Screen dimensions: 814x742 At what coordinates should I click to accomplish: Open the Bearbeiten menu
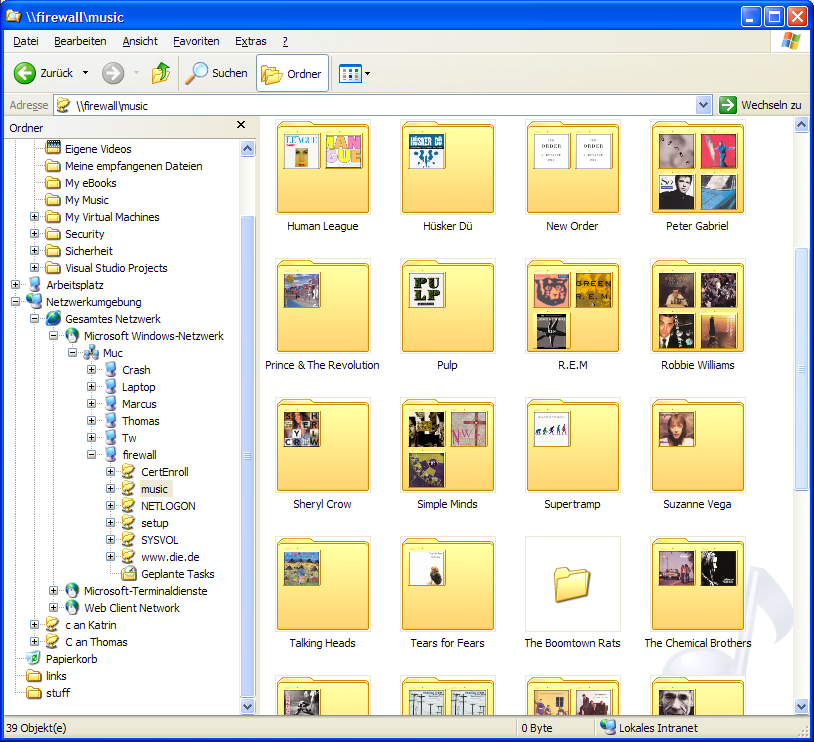pos(80,42)
